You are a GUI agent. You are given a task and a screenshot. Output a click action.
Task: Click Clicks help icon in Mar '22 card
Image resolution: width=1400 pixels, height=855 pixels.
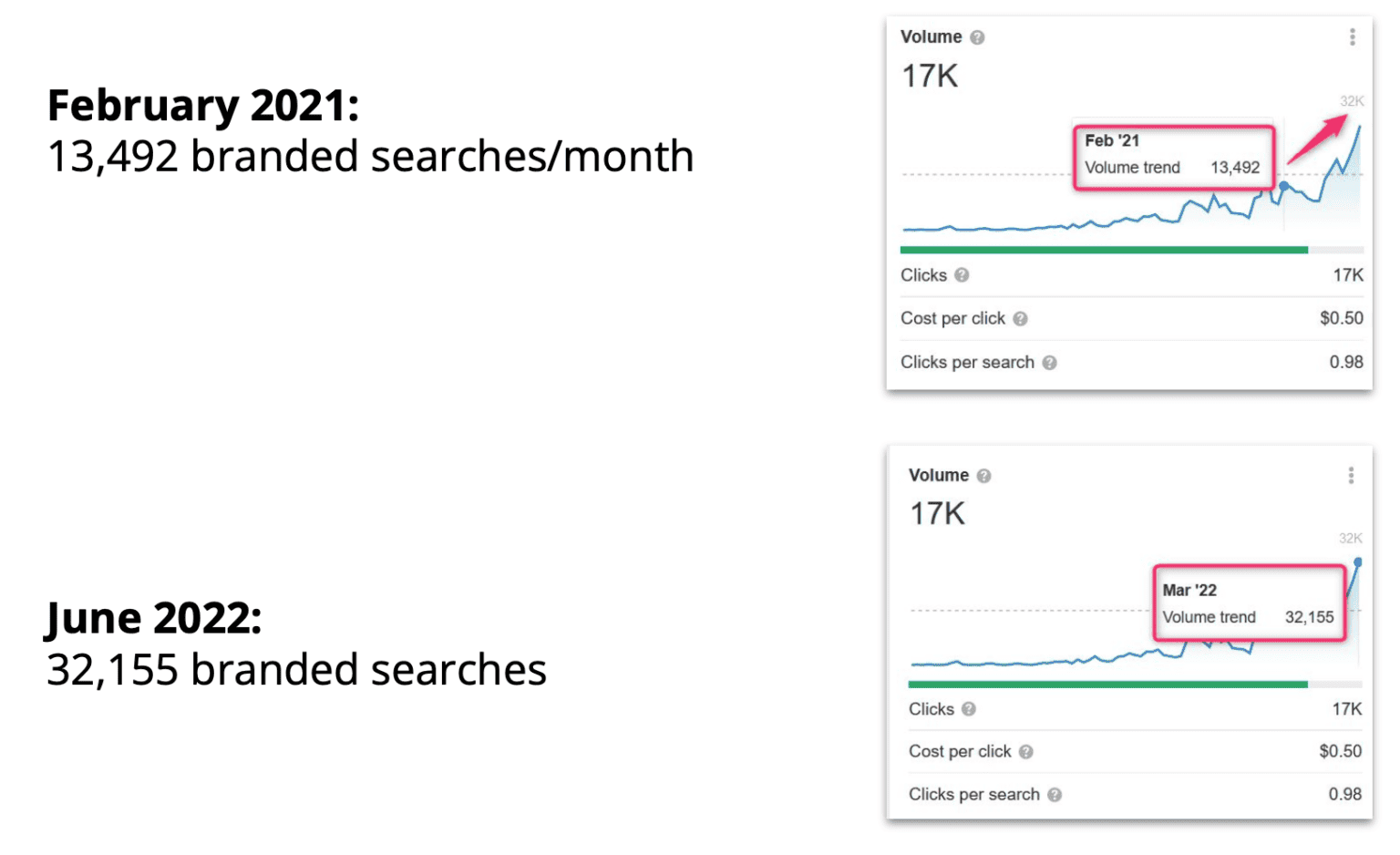click(968, 709)
